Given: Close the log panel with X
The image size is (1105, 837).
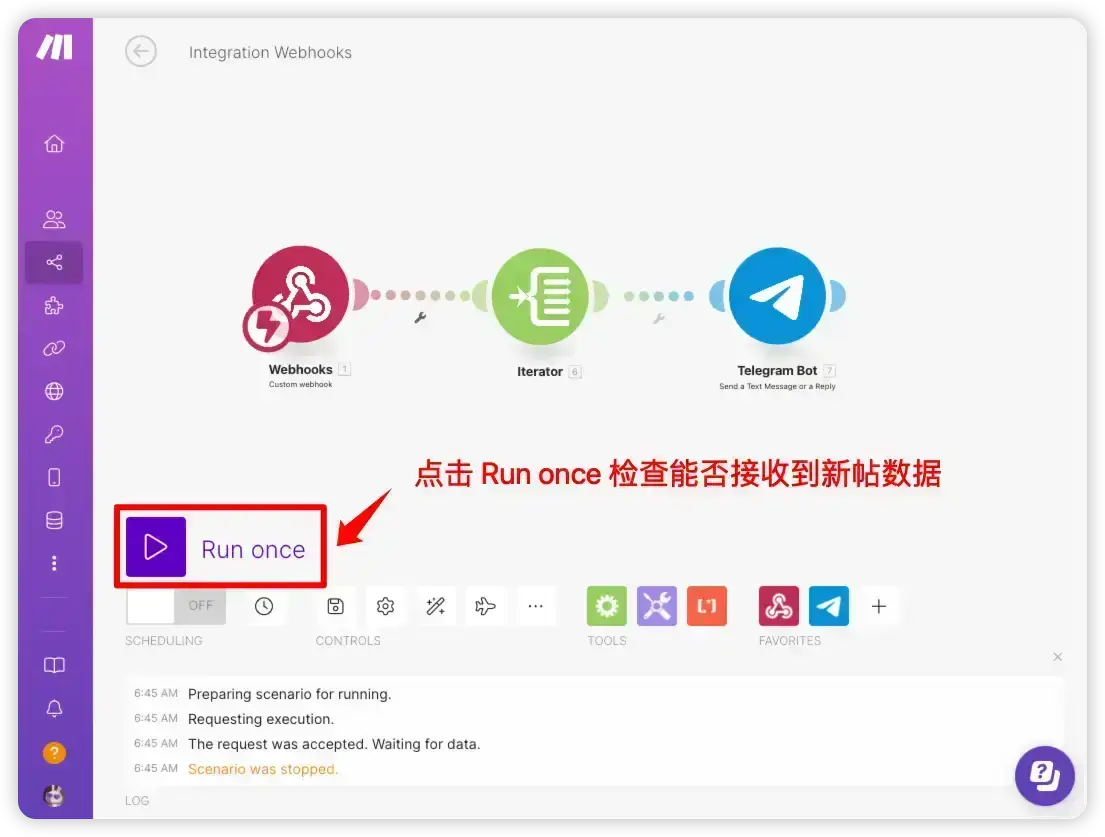Looking at the screenshot, I should point(1058,657).
